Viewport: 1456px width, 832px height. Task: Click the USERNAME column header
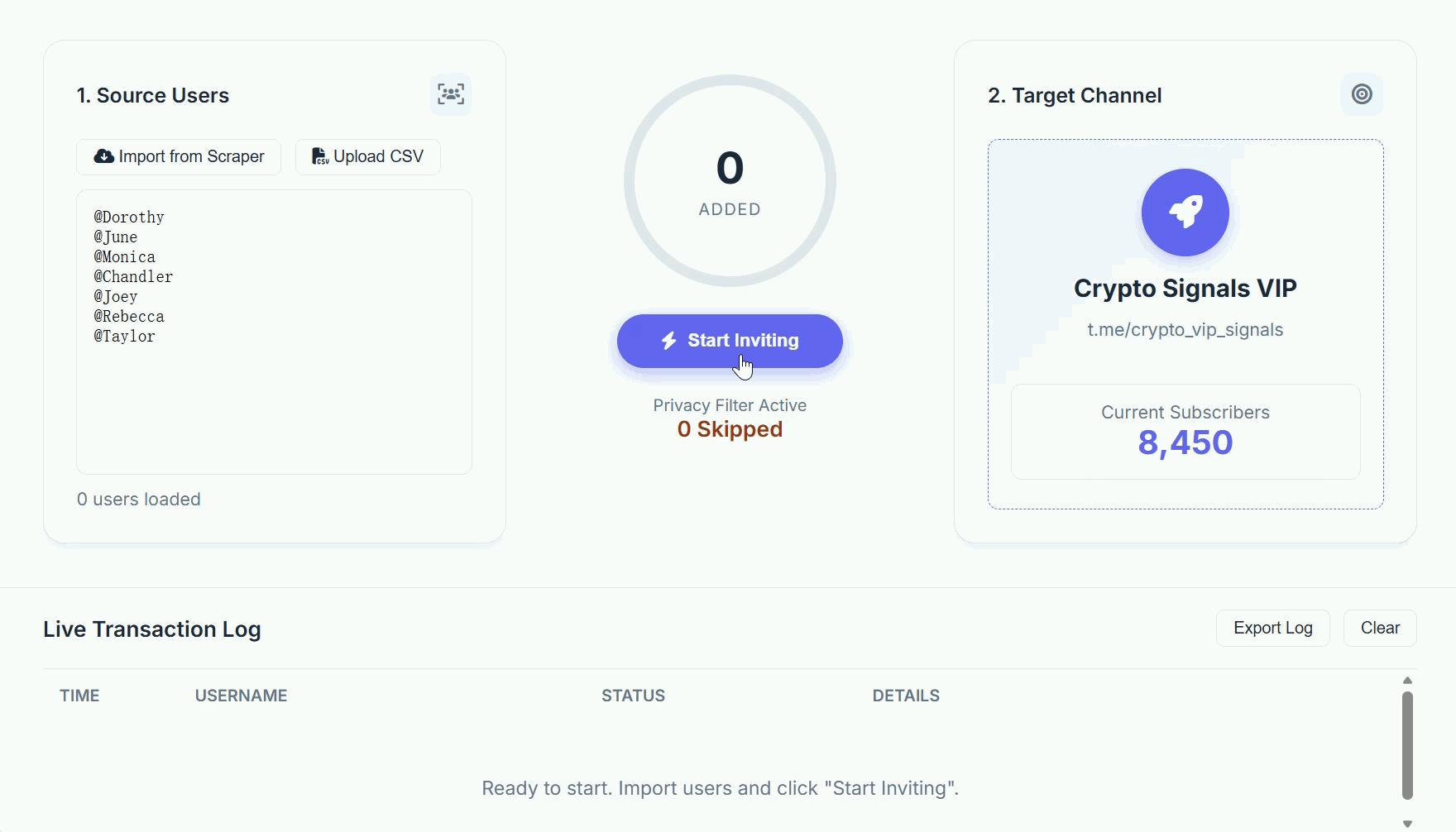tap(241, 696)
